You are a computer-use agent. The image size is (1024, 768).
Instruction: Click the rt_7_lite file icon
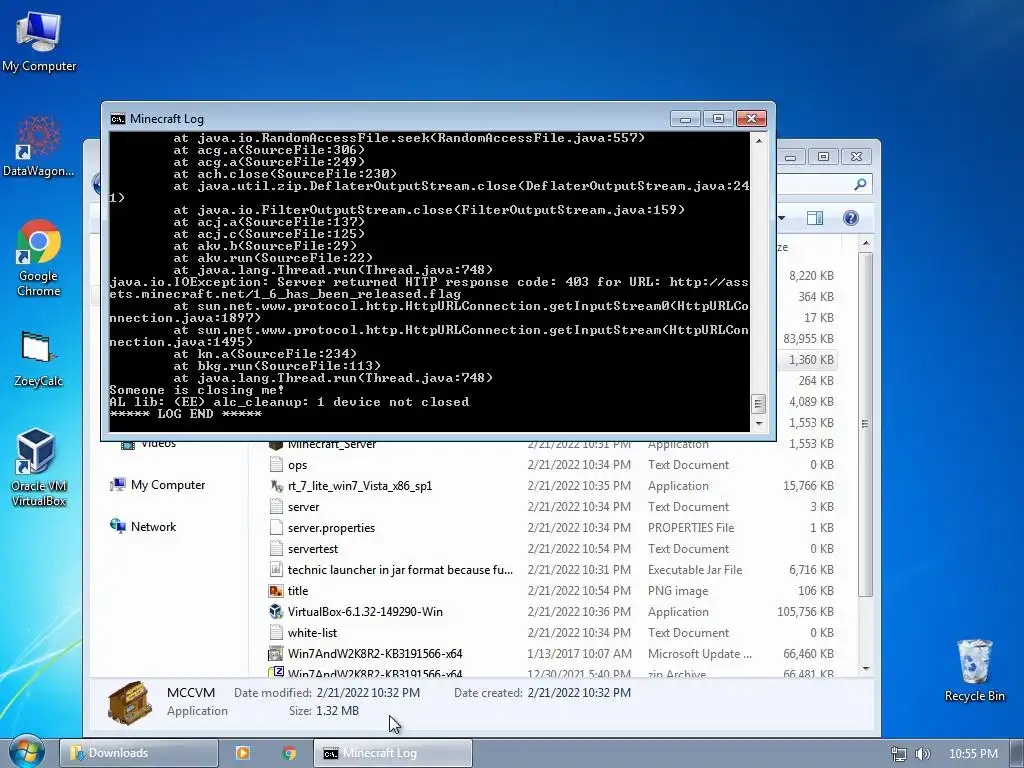tap(276, 486)
